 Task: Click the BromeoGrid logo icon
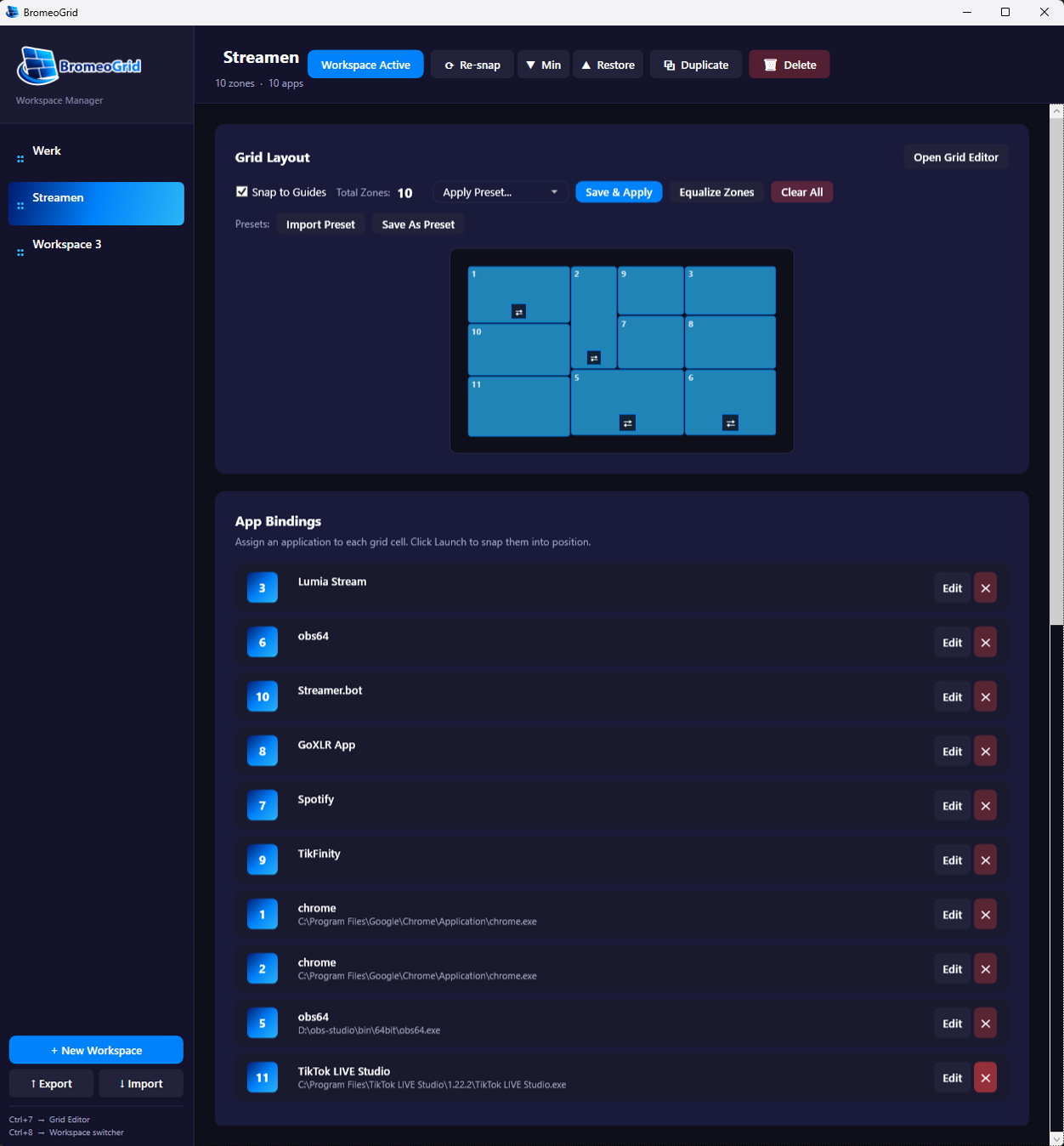[x=36, y=67]
